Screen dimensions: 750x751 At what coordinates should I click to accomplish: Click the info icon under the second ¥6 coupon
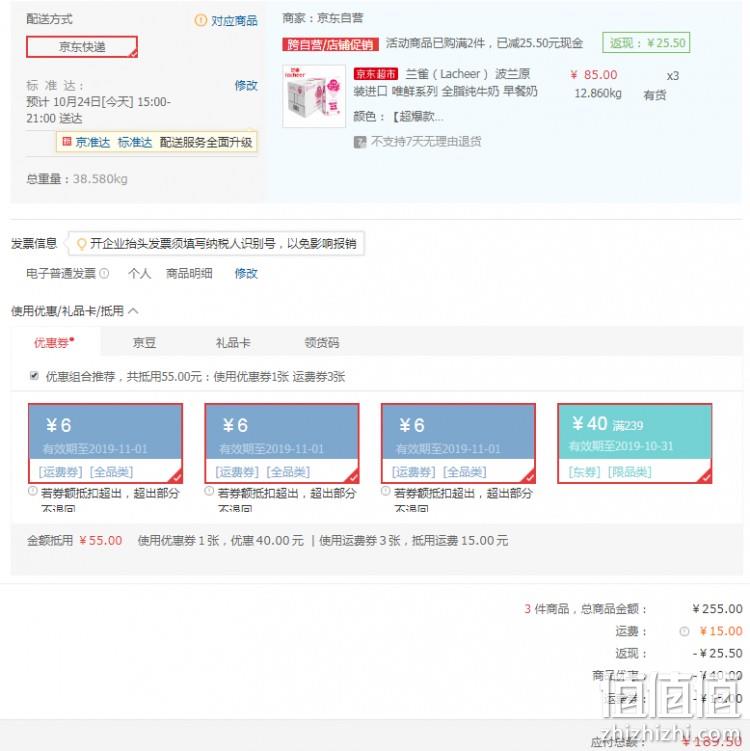pyautogui.click(x=209, y=491)
